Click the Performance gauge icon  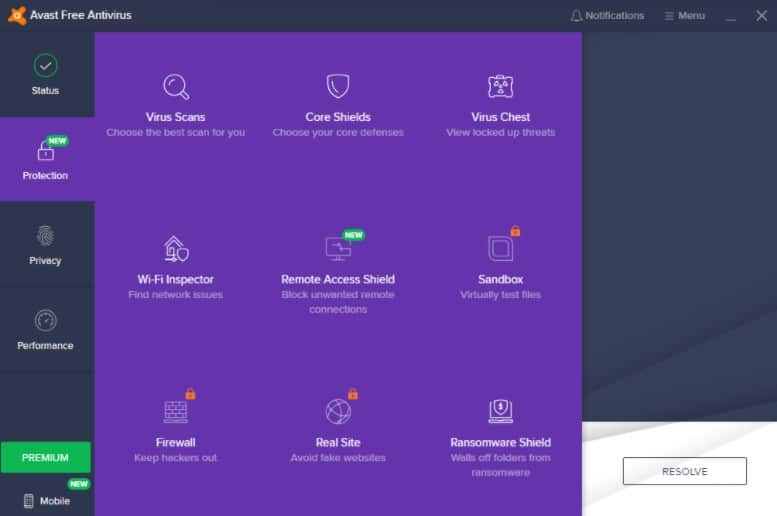click(46, 321)
